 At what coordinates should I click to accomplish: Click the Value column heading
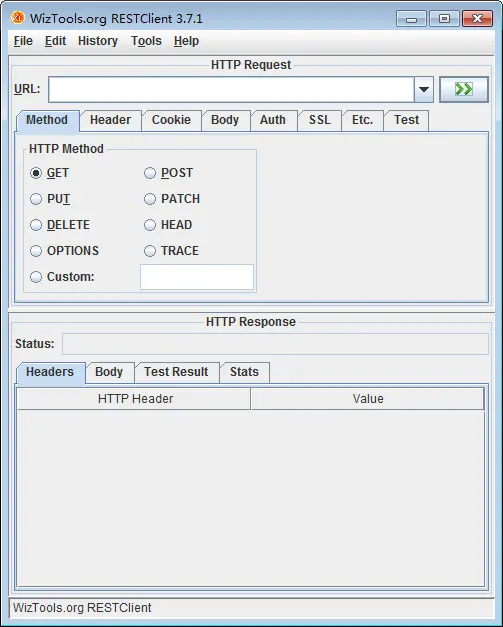point(367,399)
